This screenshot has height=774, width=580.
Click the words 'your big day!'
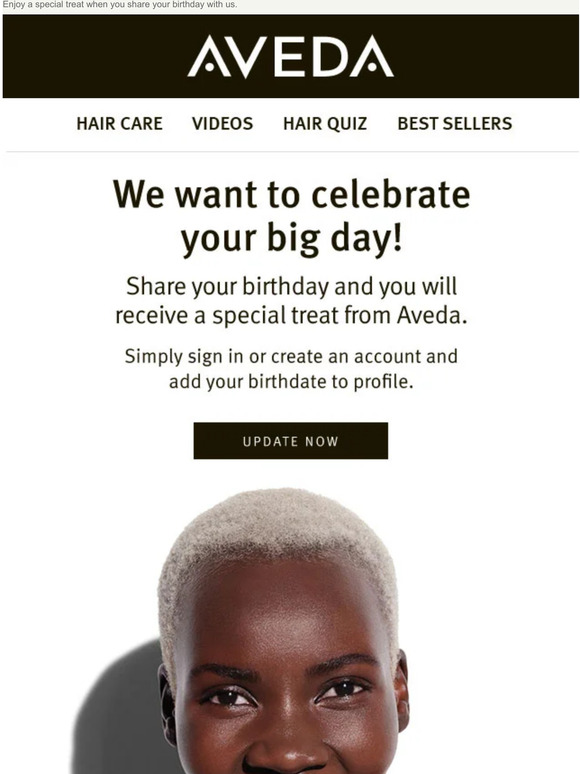[x=291, y=238]
